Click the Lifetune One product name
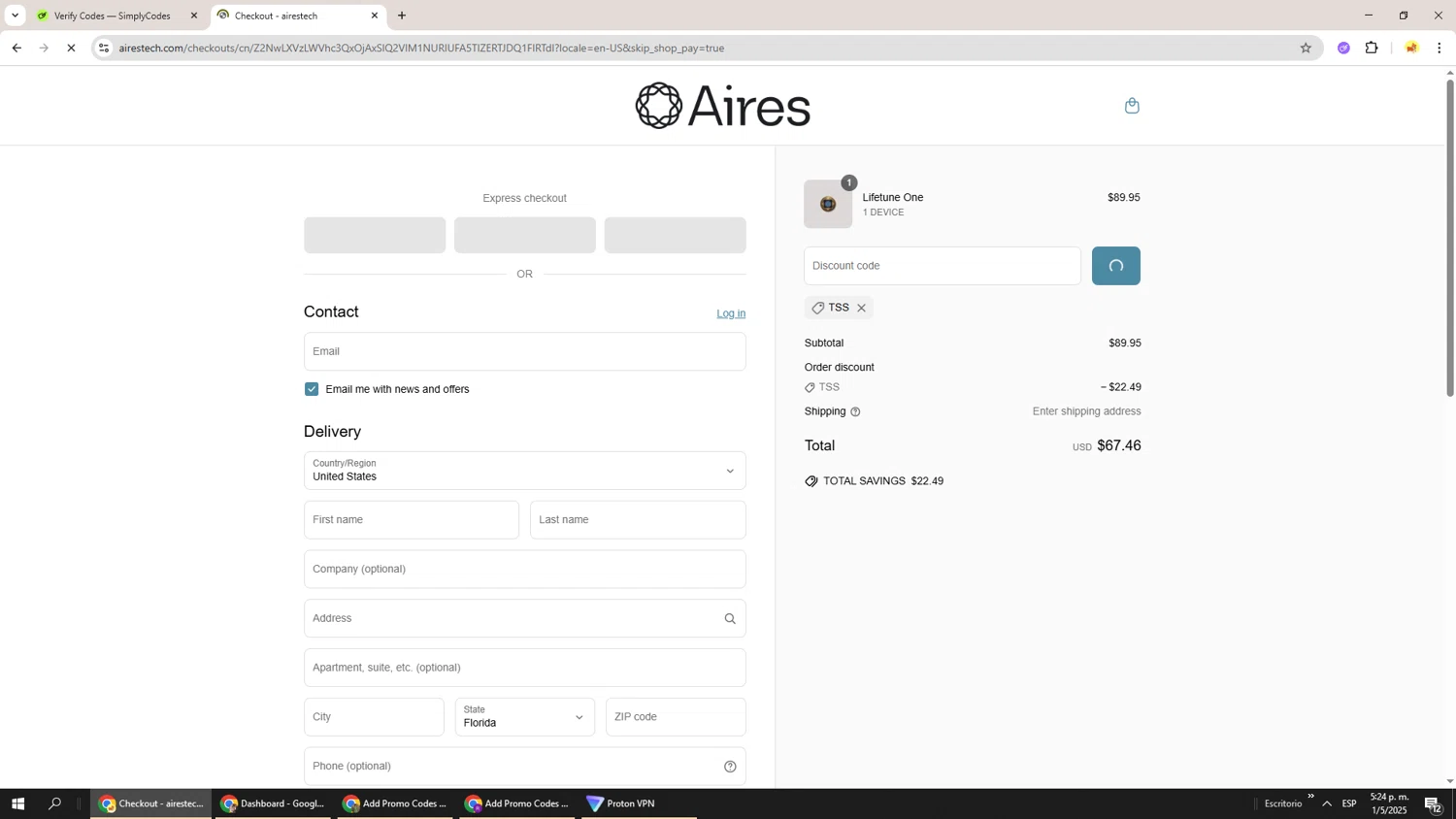Image resolution: width=1456 pixels, height=819 pixels. coord(893,198)
